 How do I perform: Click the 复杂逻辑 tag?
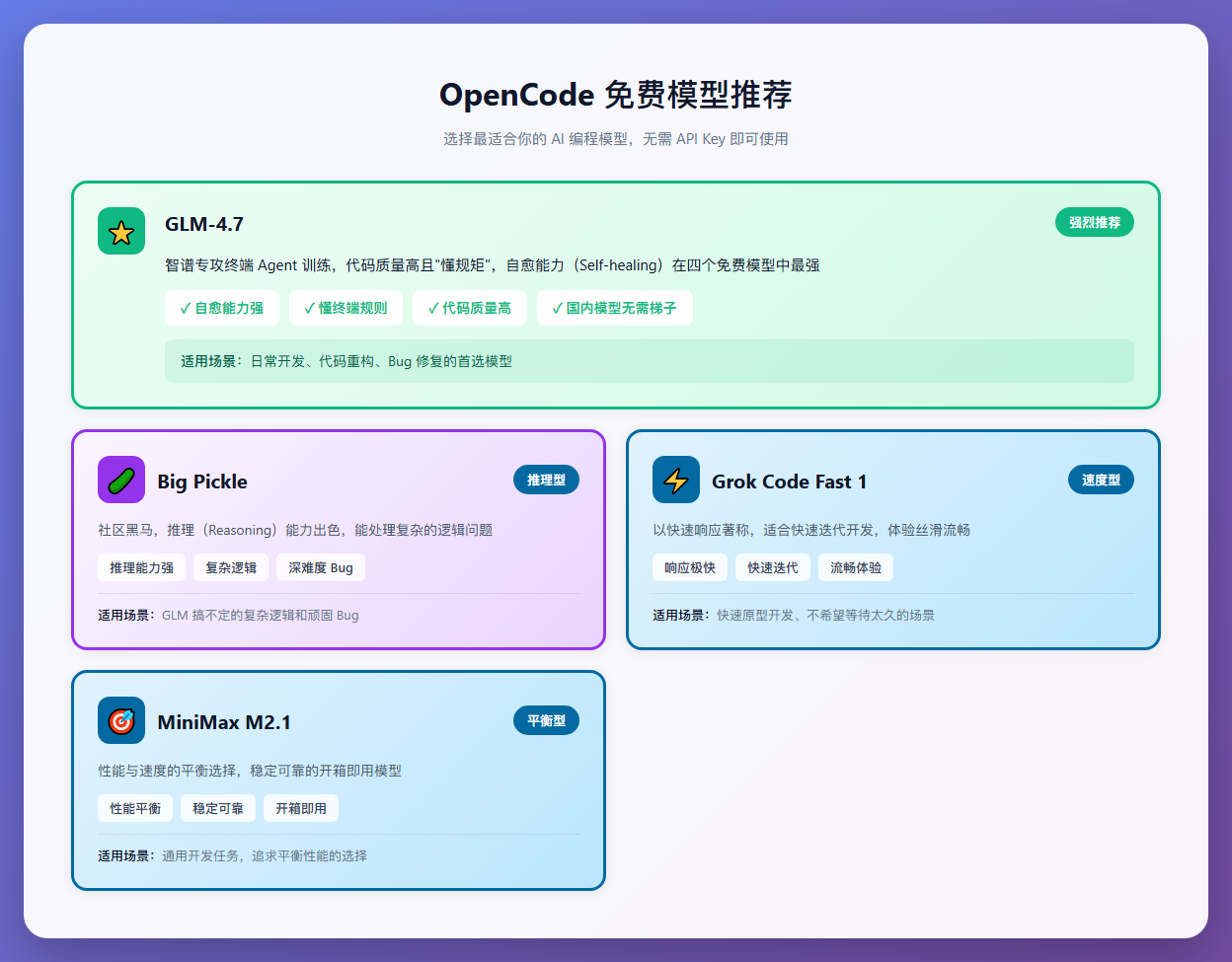(231, 567)
